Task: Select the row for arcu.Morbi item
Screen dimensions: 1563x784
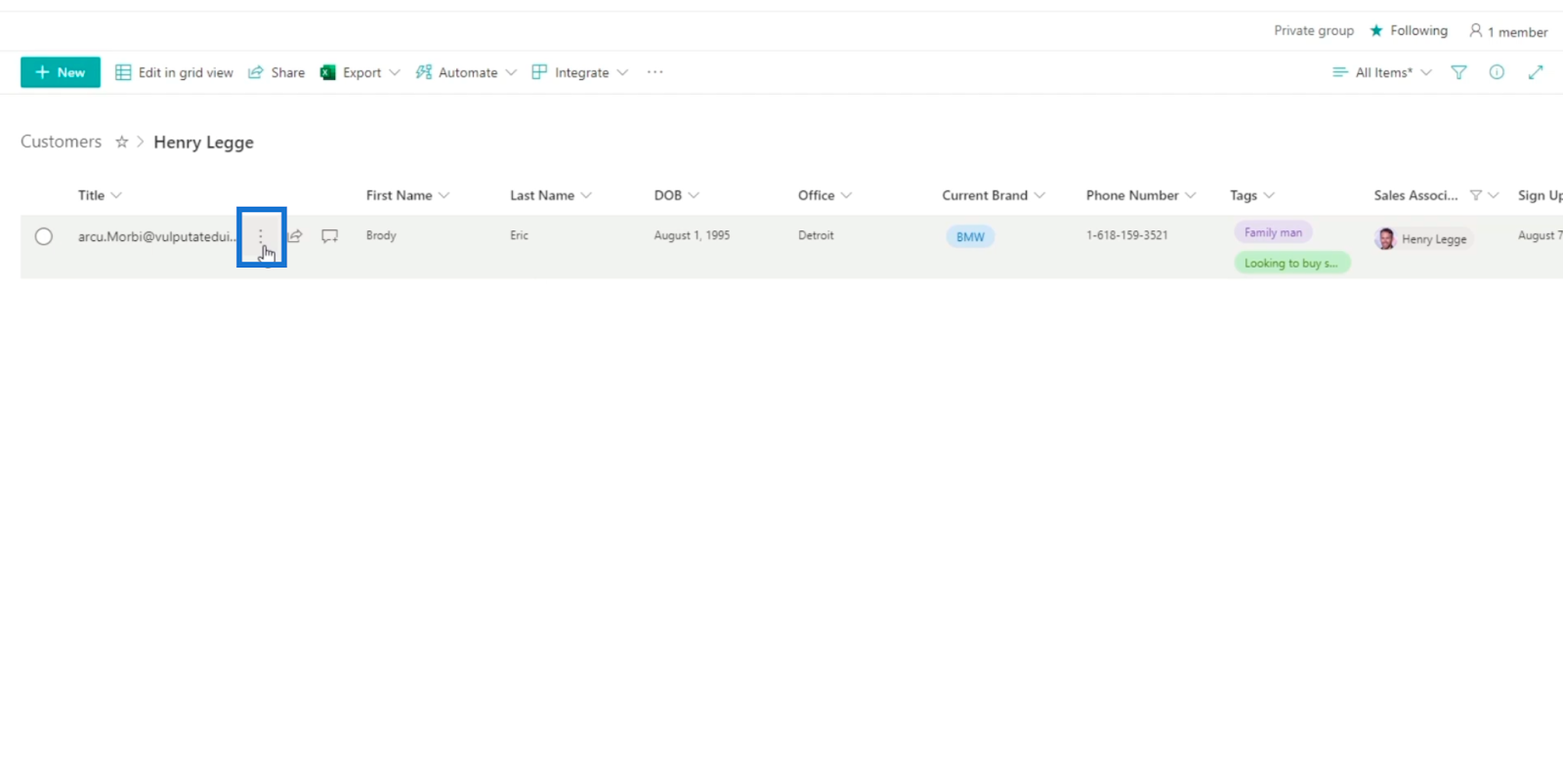Action: pos(44,236)
